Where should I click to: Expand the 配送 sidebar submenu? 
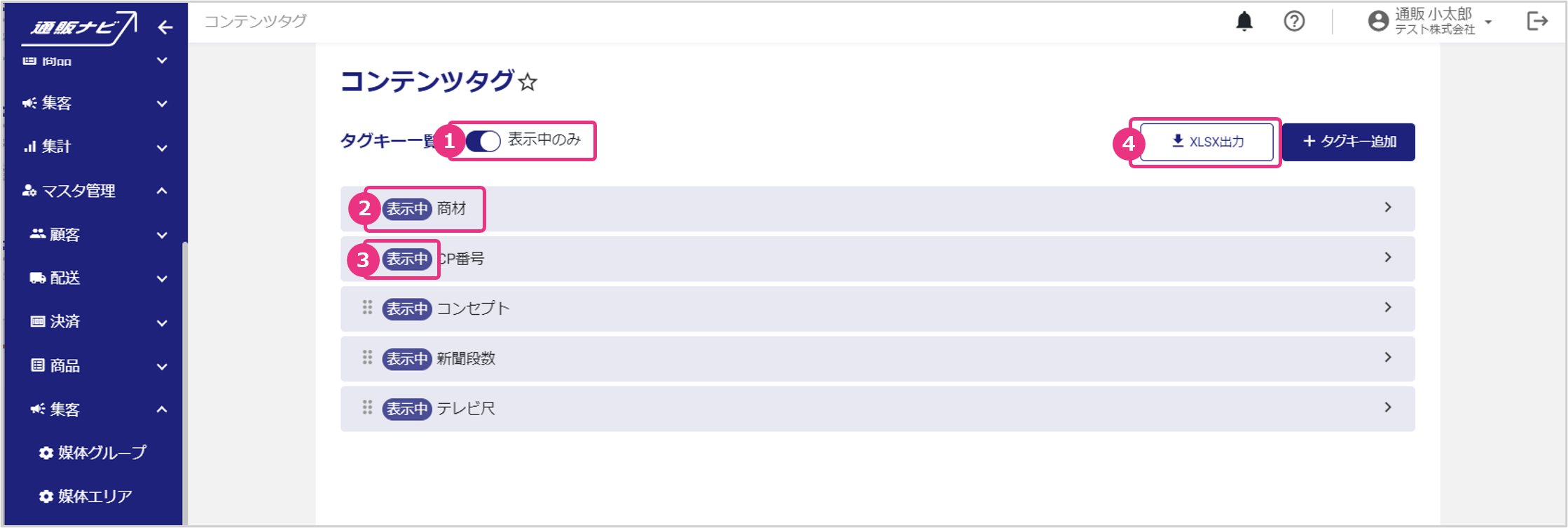[162, 278]
